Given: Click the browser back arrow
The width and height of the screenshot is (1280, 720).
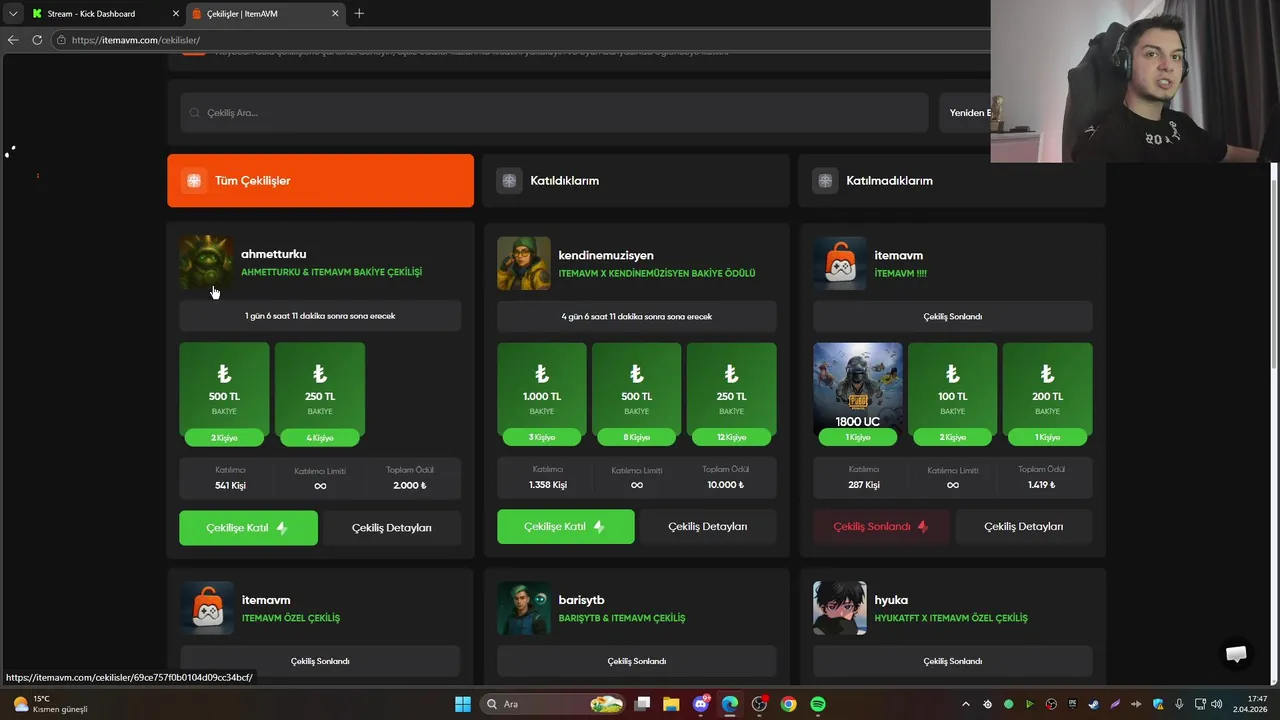Looking at the screenshot, I should [13, 40].
